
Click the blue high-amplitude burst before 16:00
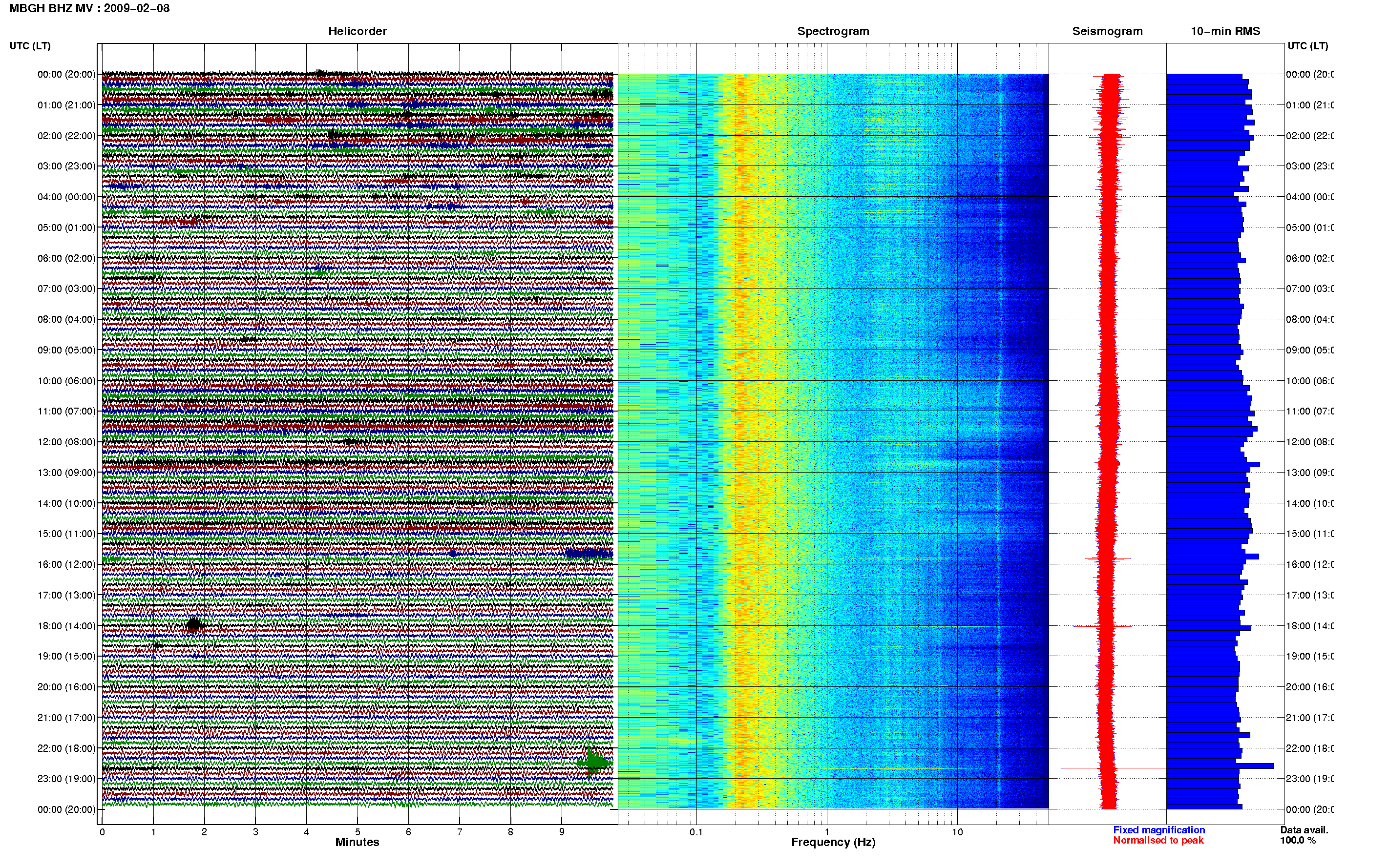point(589,554)
